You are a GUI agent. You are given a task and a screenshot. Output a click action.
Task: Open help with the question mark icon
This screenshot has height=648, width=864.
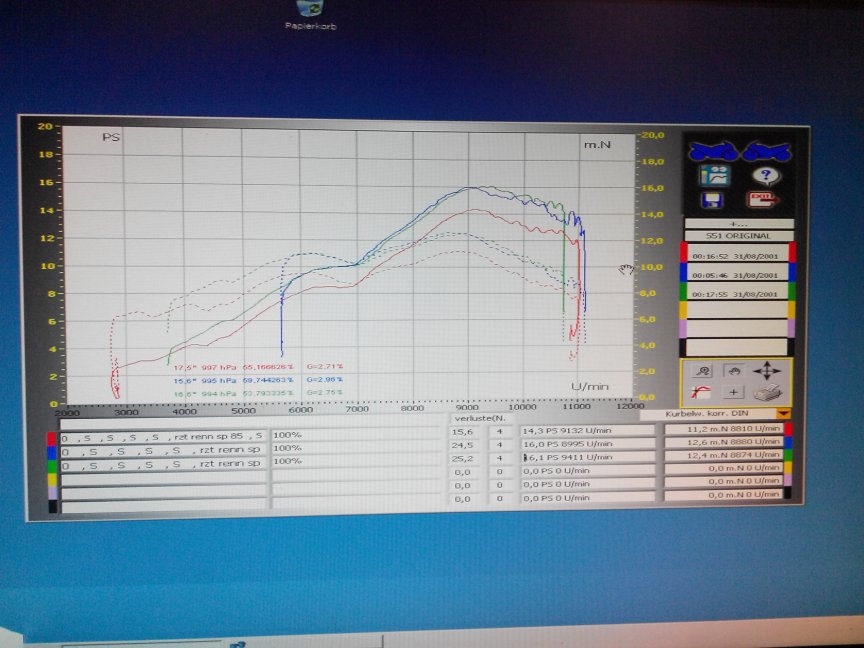[x=767, y=175]
